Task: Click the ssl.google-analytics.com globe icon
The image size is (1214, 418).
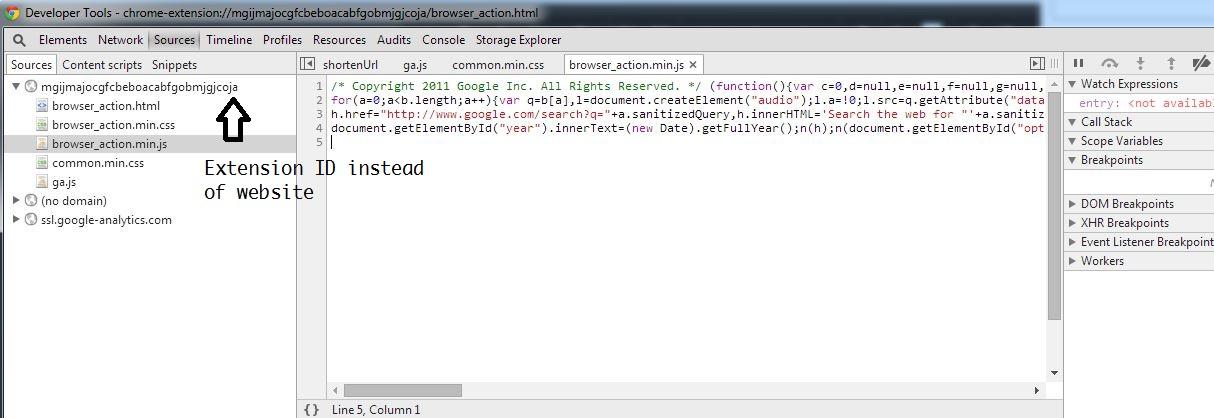Action: tap(31, 220)
